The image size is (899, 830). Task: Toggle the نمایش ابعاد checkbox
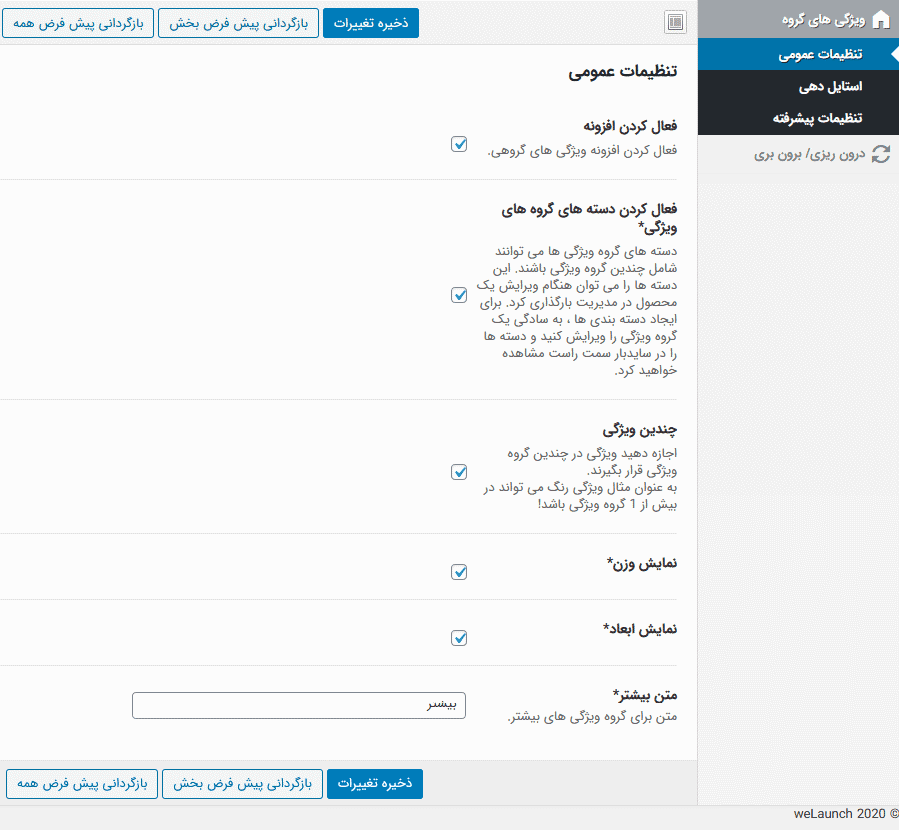click(459, 638)
